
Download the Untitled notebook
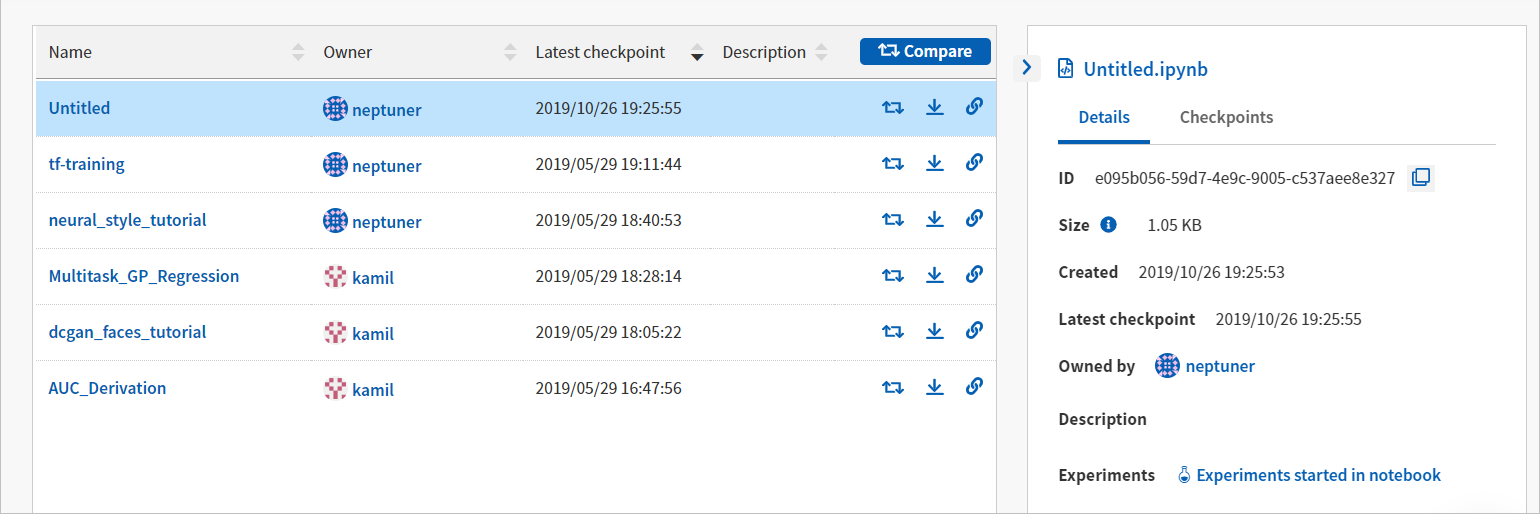point(935,107)
